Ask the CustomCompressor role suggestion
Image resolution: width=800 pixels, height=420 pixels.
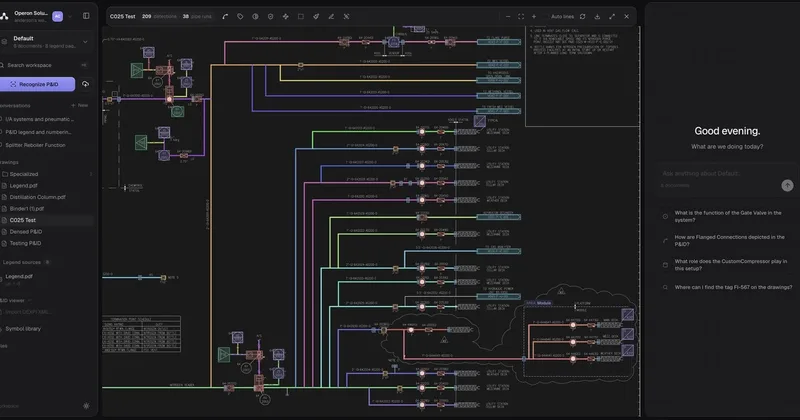click(728, 265)
